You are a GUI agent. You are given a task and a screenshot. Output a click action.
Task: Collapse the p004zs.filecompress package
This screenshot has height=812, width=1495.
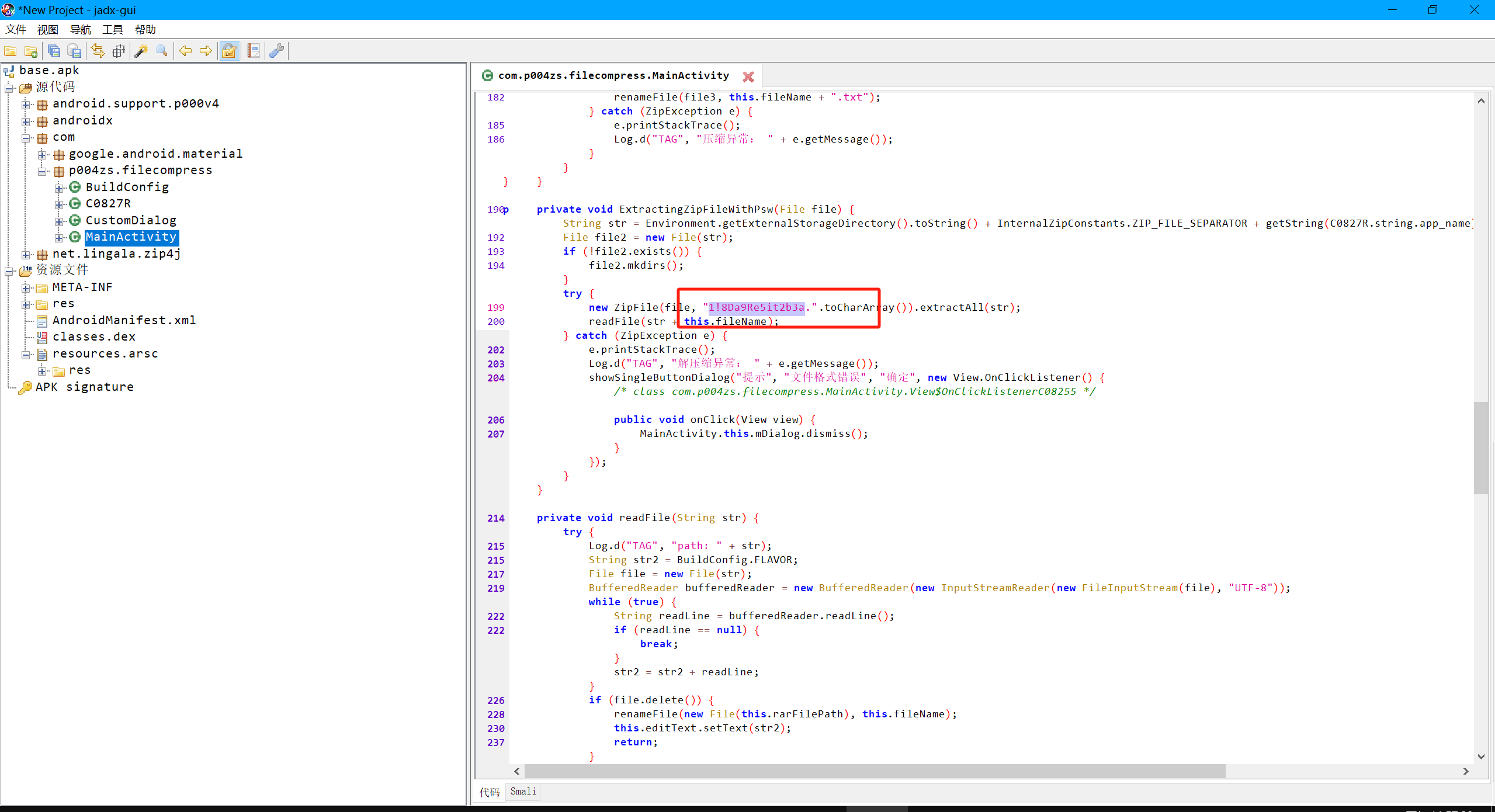click(42, 171)
